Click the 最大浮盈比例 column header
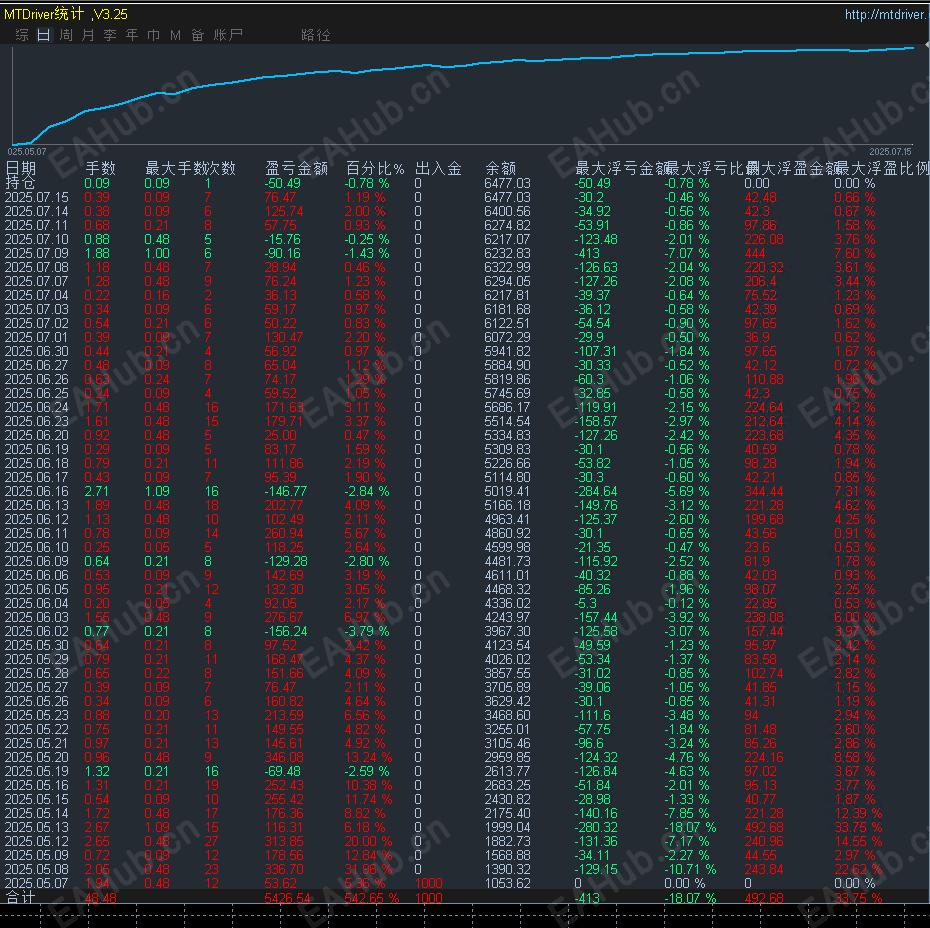 click(881, 168)
